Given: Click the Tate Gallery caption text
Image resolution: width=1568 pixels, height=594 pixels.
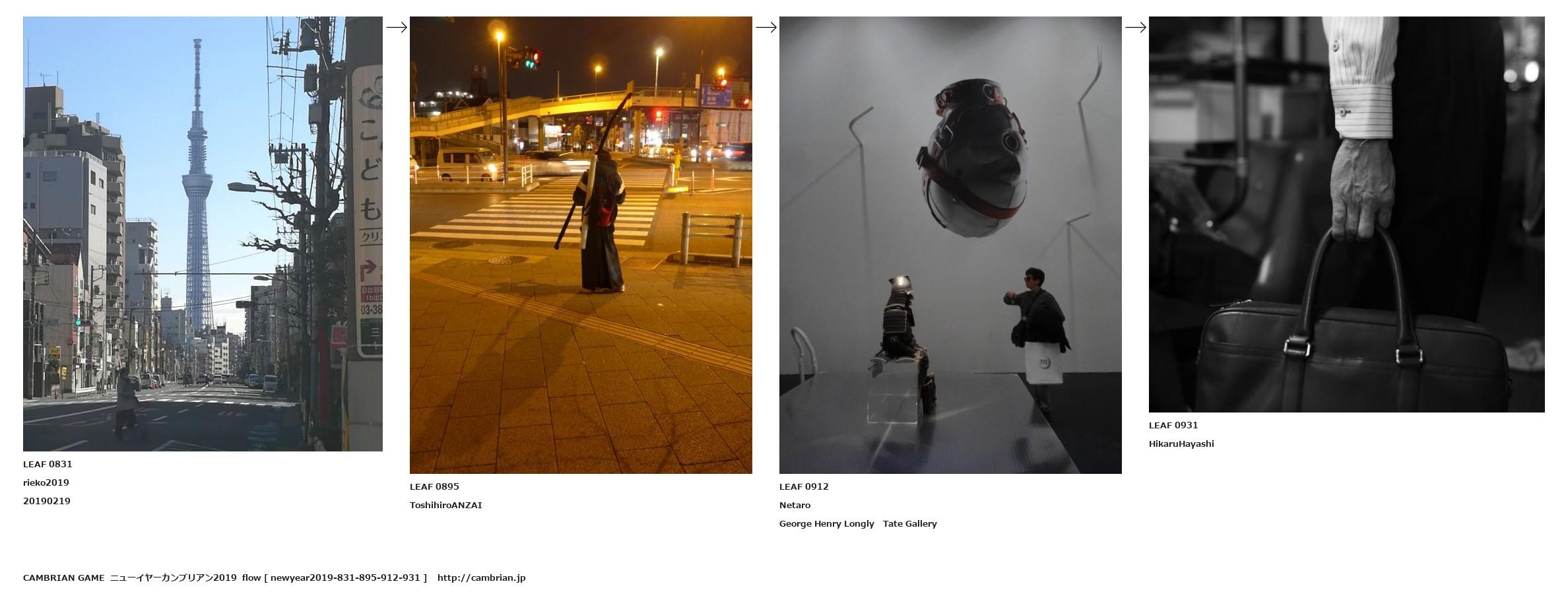Looking at the screenshot, I should click(x=909, y=523).
